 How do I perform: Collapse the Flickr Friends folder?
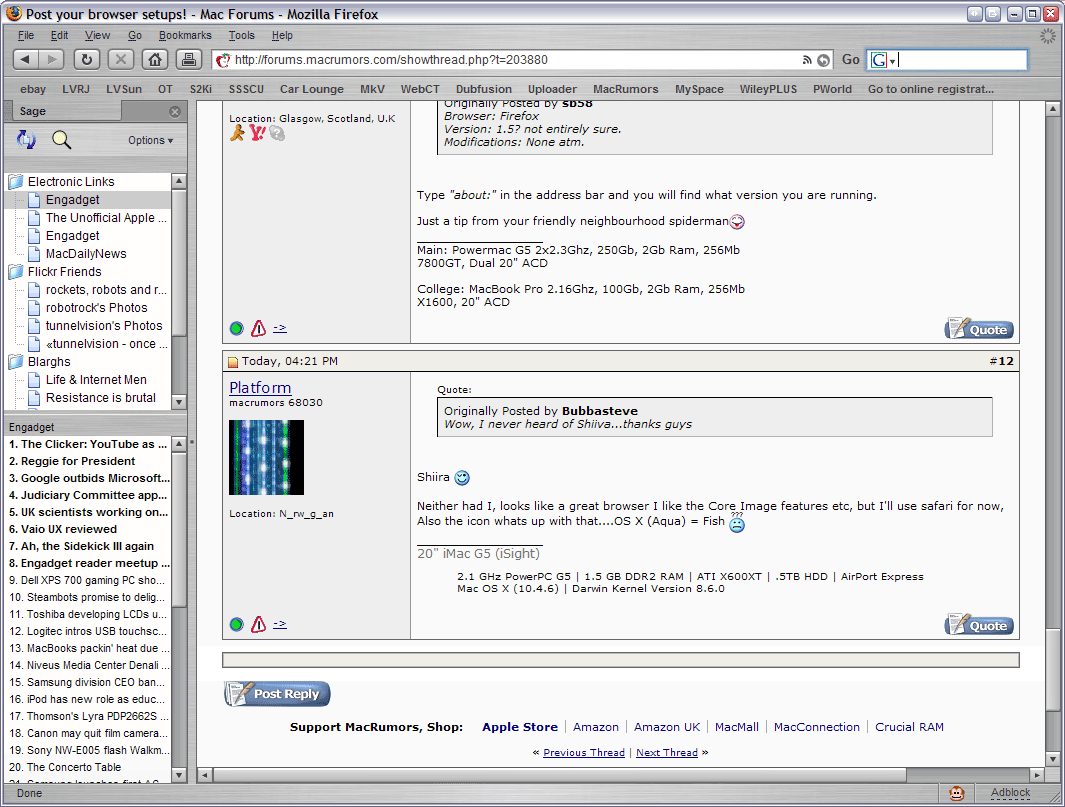16,272
